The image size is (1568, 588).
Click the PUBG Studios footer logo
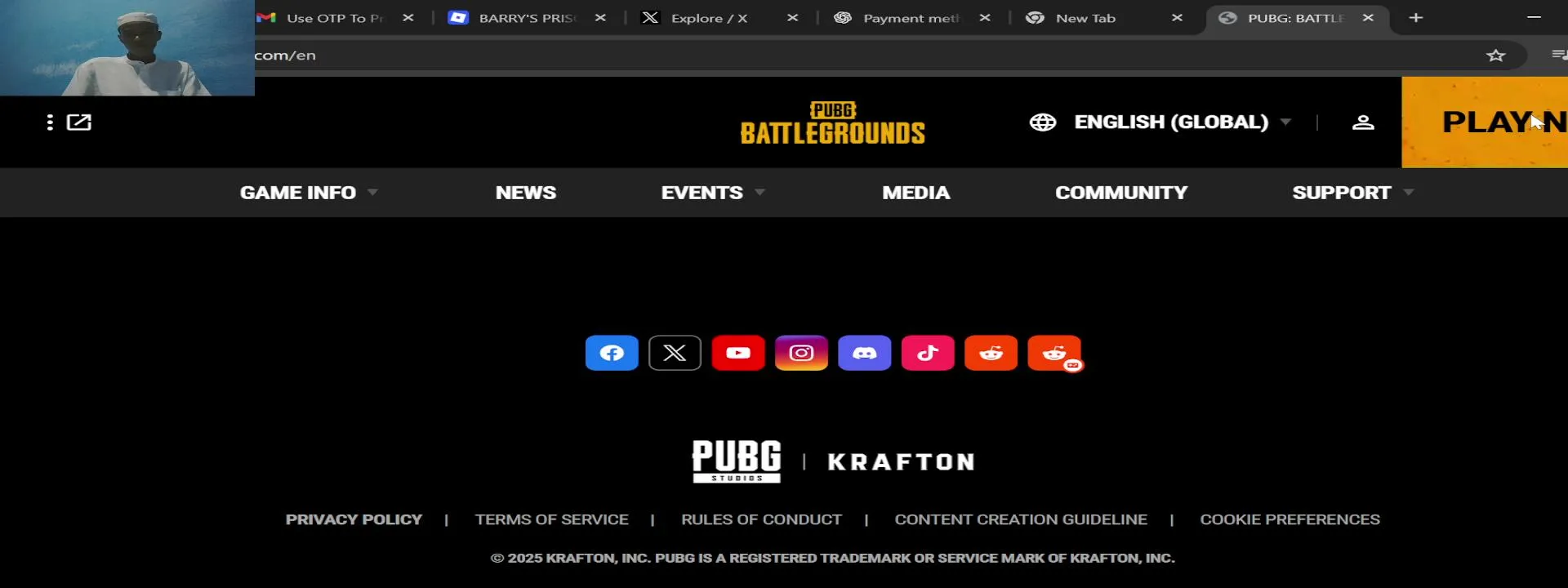[737, 461]
